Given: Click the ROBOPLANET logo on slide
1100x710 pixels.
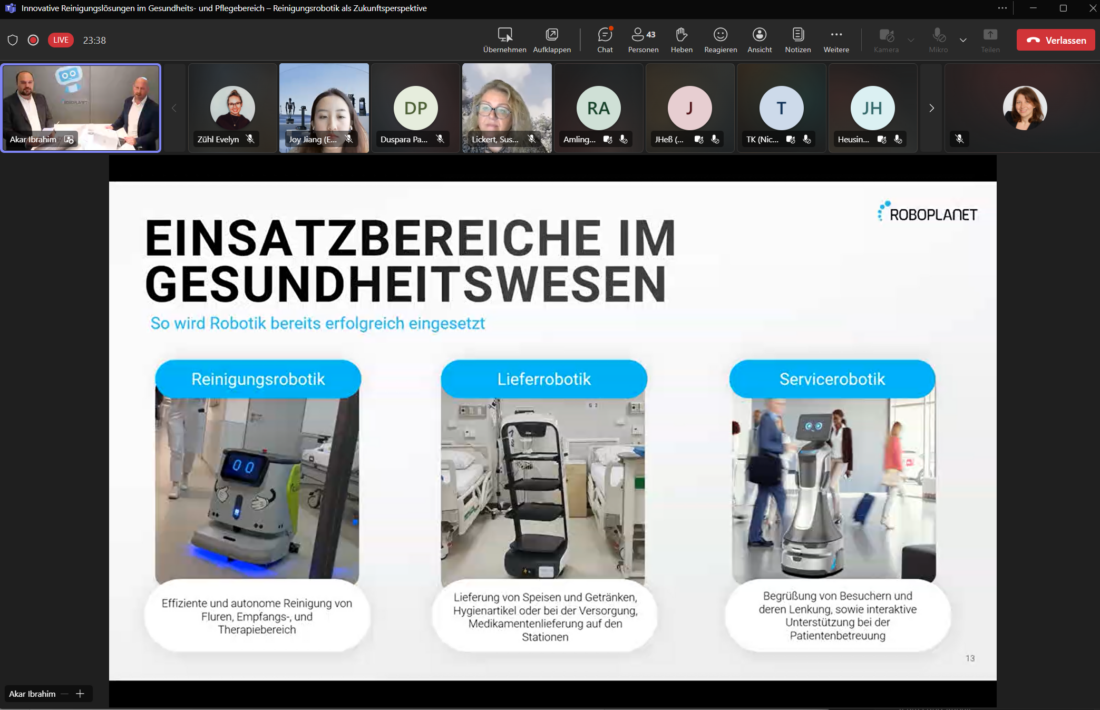Looking at the screenshot, I should click(x=927, y=213).
